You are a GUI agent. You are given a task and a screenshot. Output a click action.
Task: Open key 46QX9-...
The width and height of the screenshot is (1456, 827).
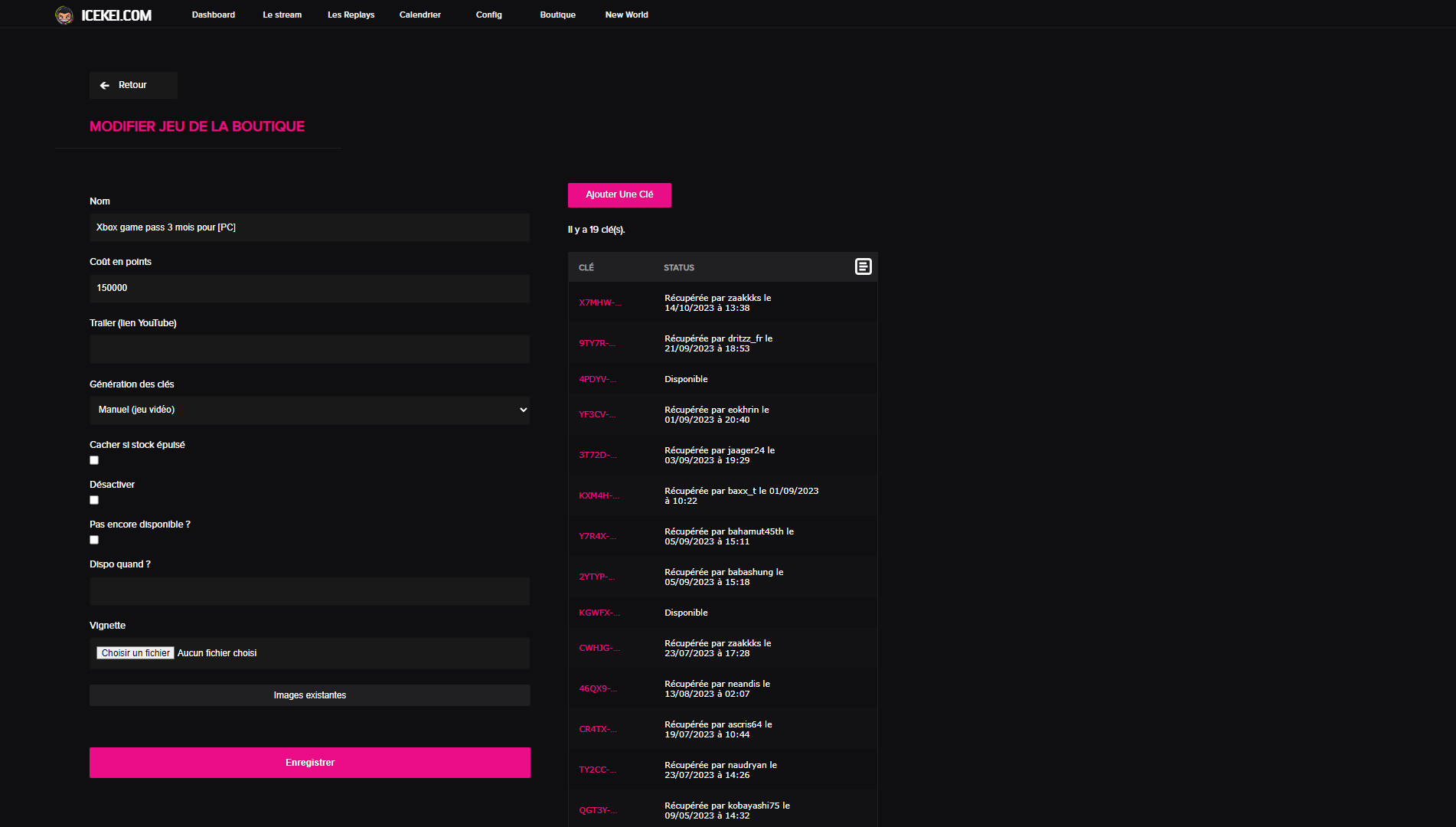point(598,688)
